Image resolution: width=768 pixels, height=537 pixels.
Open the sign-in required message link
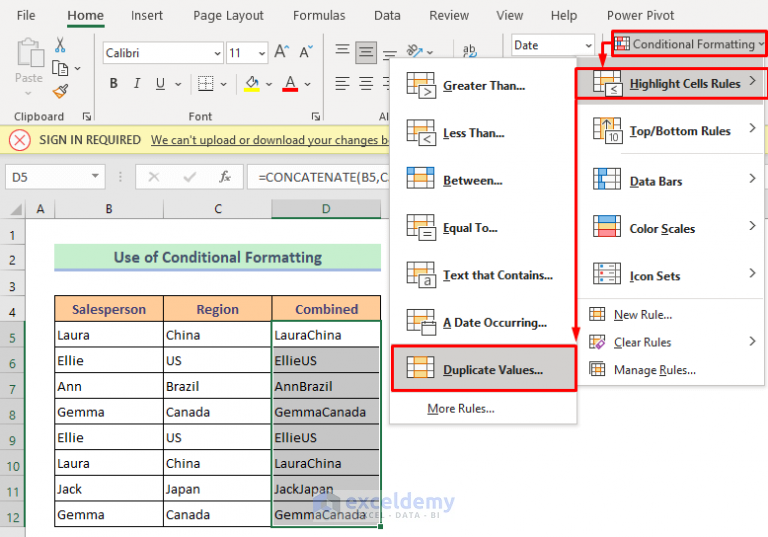[x=269, y=140]
